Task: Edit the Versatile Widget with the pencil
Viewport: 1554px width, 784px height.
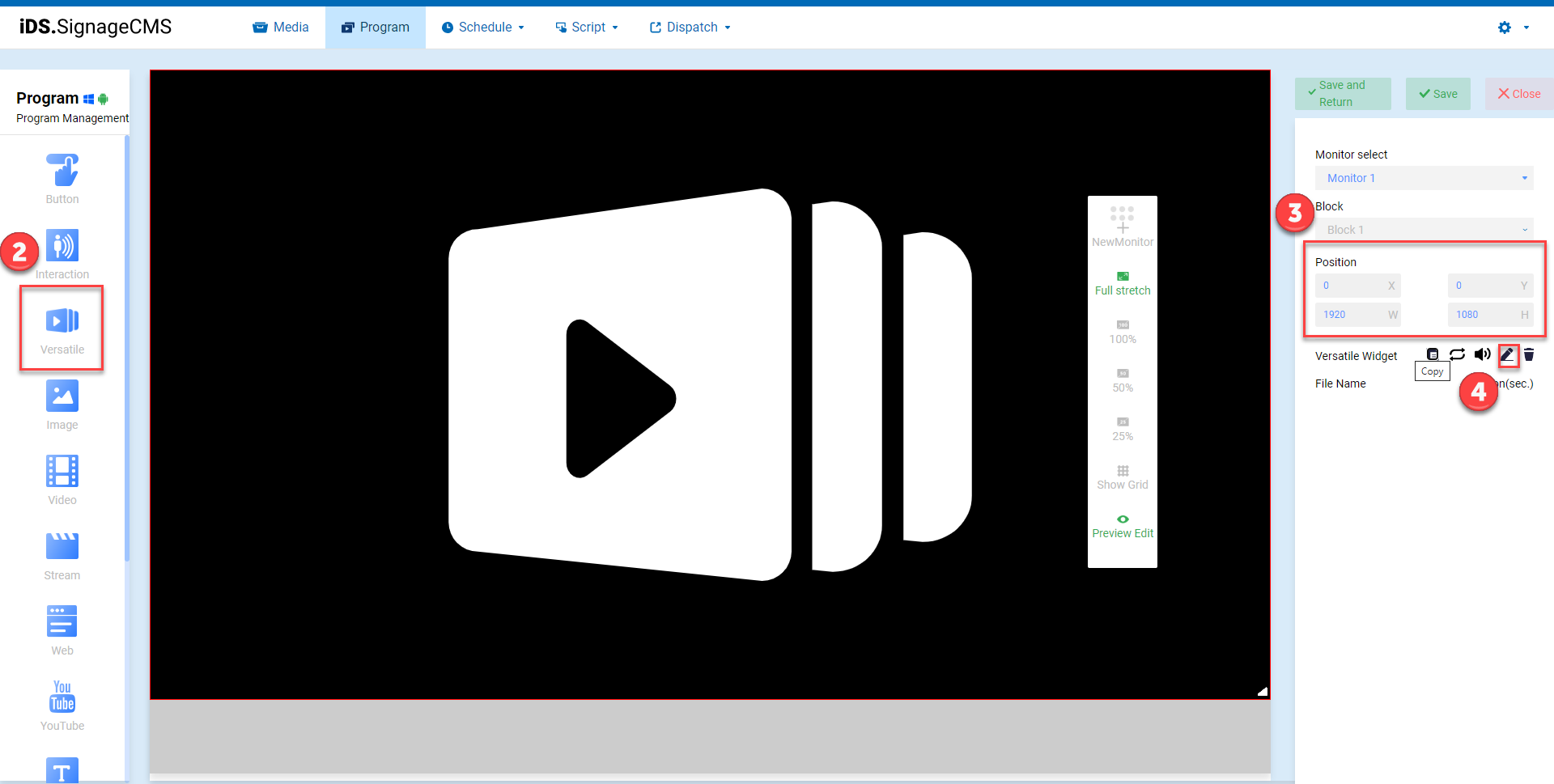Action: pyautogui.click(x=1507, y=354)
